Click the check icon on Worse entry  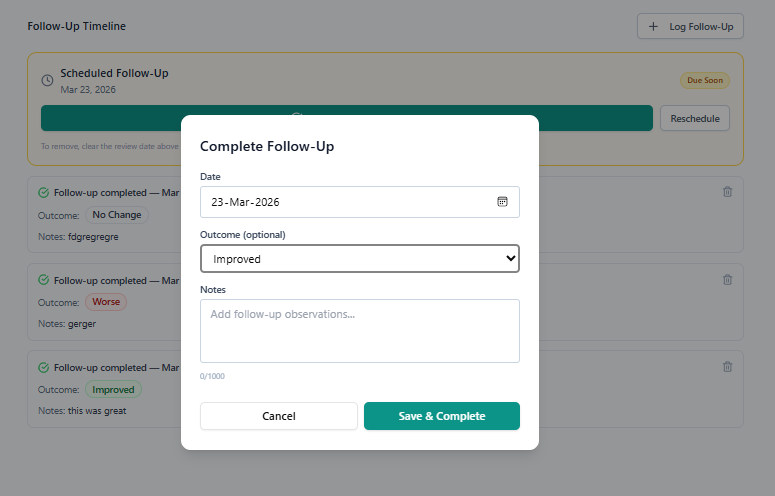coord(43,281)
